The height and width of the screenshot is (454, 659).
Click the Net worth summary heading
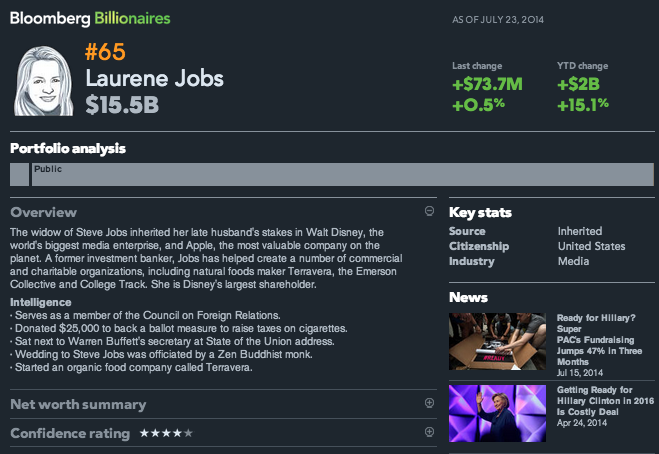tap(78, 404)
